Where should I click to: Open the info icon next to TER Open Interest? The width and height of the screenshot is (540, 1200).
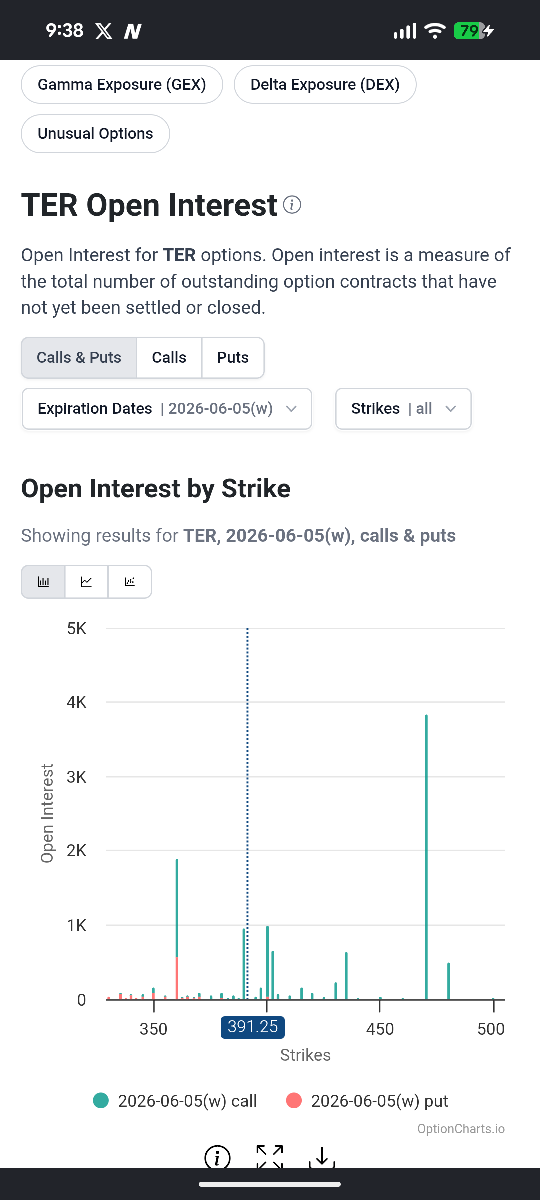pos(292,205)
